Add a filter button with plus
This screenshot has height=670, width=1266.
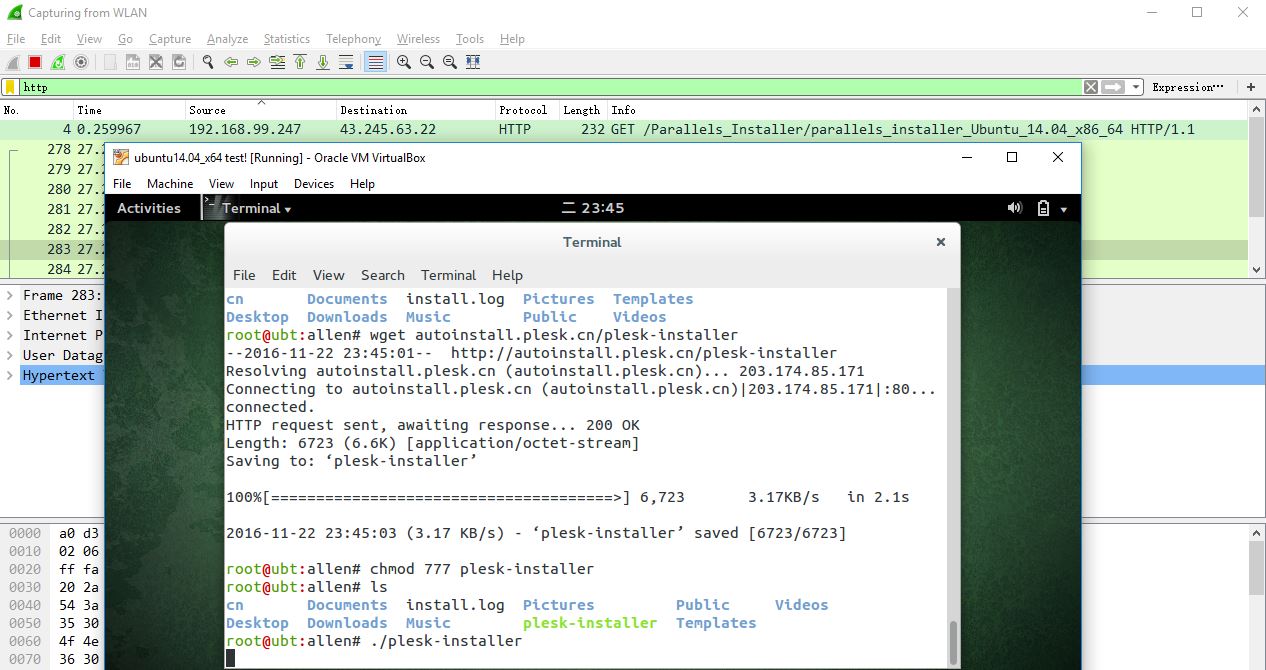point(1250,87)
